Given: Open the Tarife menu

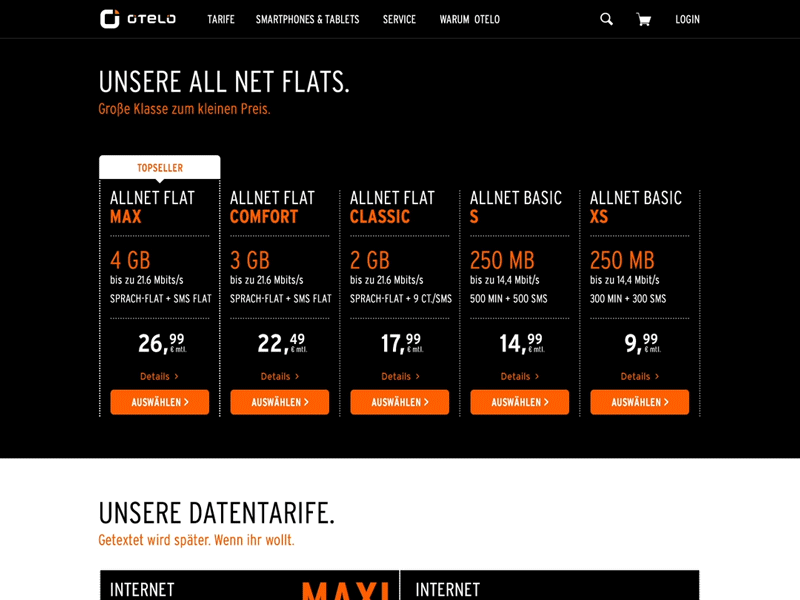Looking at the screenshot, I should pyautogui.click(x=221, y=19).
